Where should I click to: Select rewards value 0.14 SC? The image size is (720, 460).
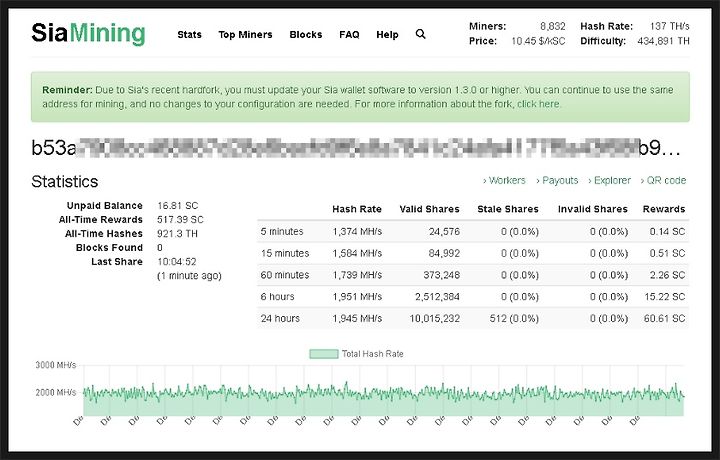667,231
